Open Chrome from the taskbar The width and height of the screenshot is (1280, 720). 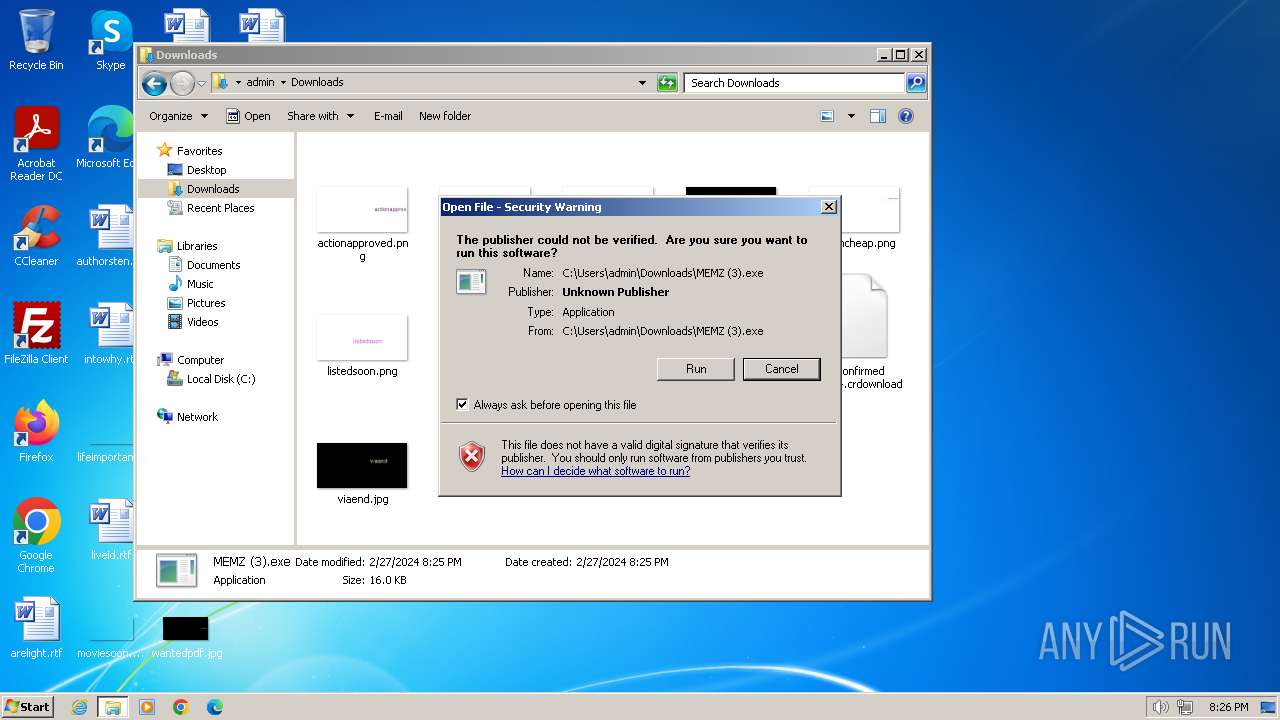pos(181,707)
